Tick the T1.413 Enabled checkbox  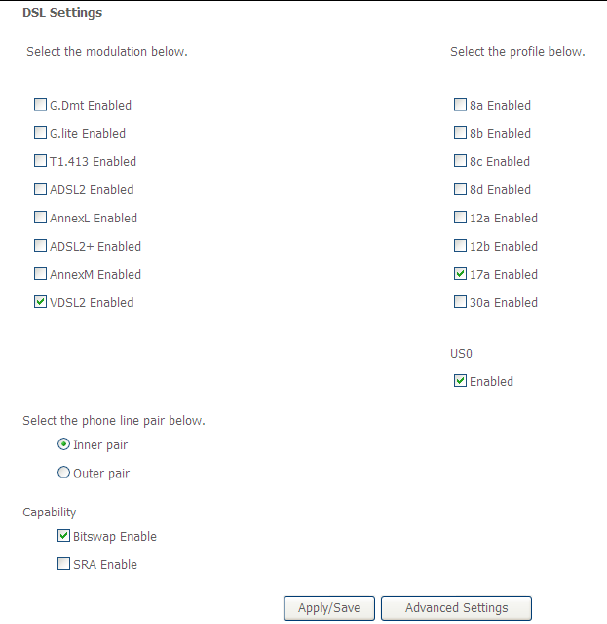pos(40,161)
